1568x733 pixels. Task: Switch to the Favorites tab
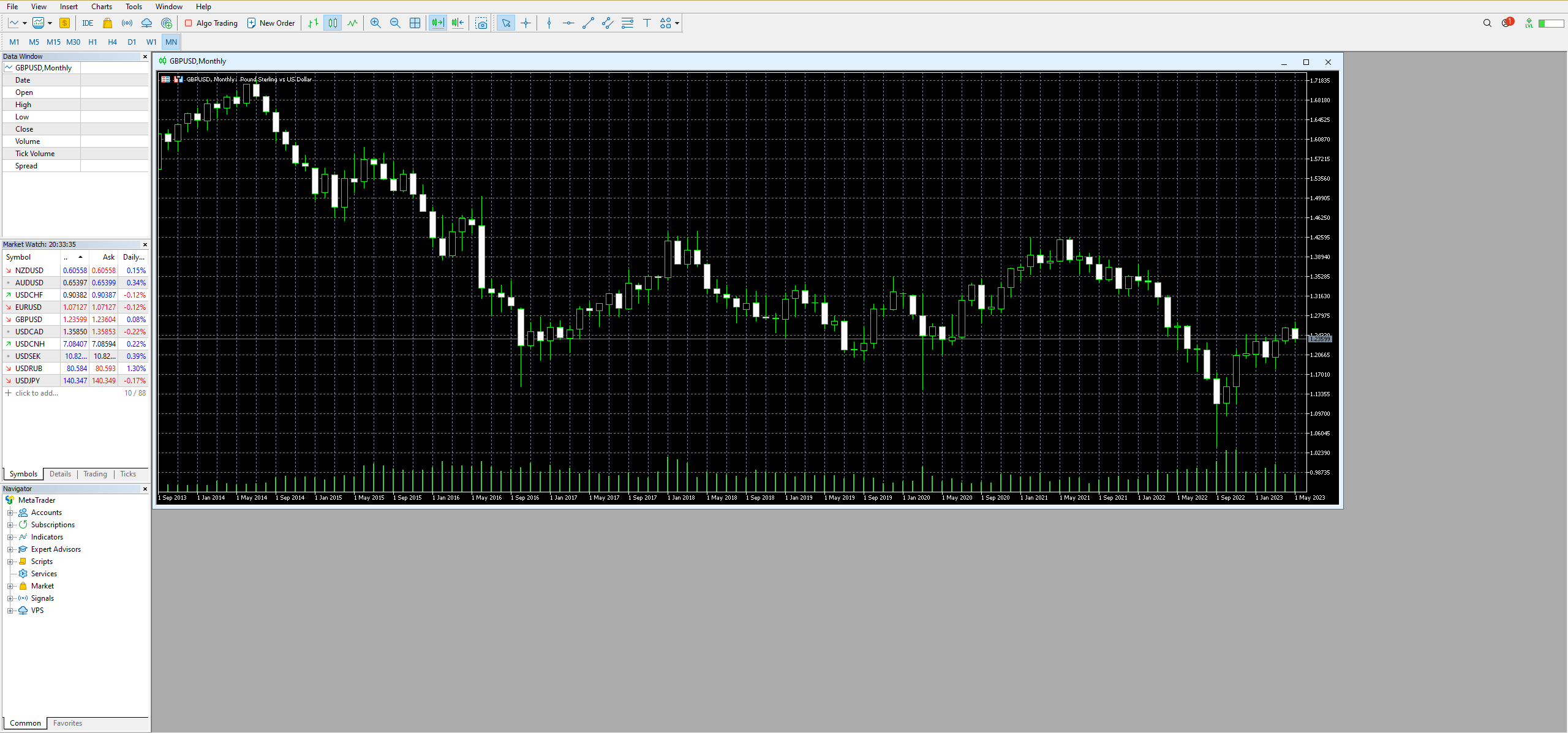pos(65,723)
